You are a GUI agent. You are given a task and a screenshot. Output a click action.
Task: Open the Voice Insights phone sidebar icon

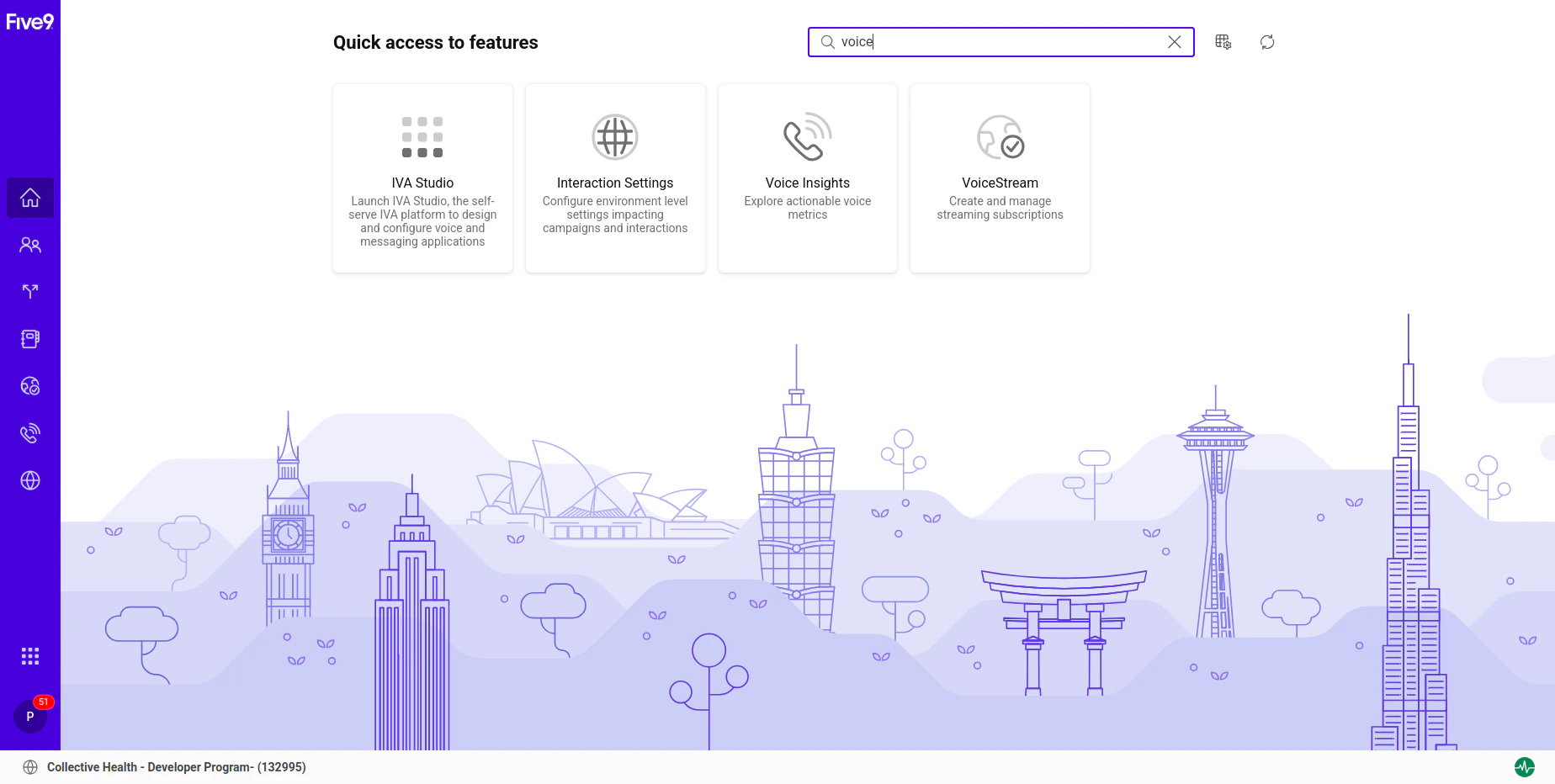[x=30, y=433]
